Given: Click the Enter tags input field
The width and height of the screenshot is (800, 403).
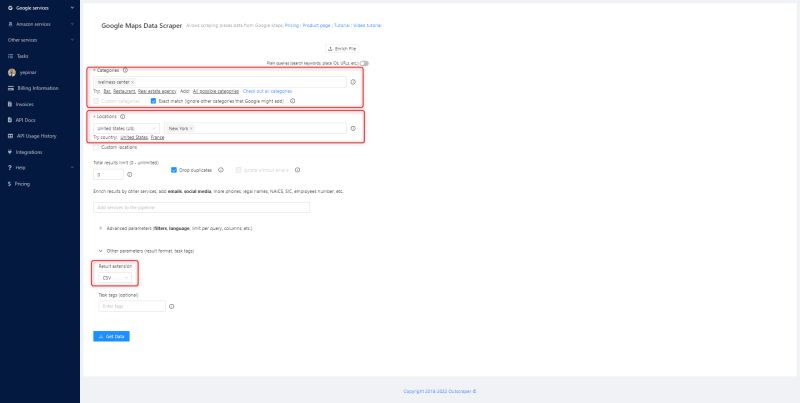Looking at the screenshot, I should click(132, 307).
